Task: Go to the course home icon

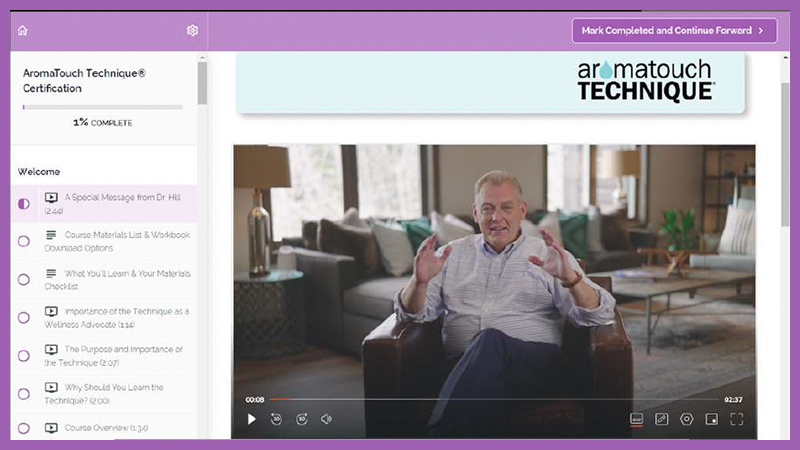Action: 22,31
